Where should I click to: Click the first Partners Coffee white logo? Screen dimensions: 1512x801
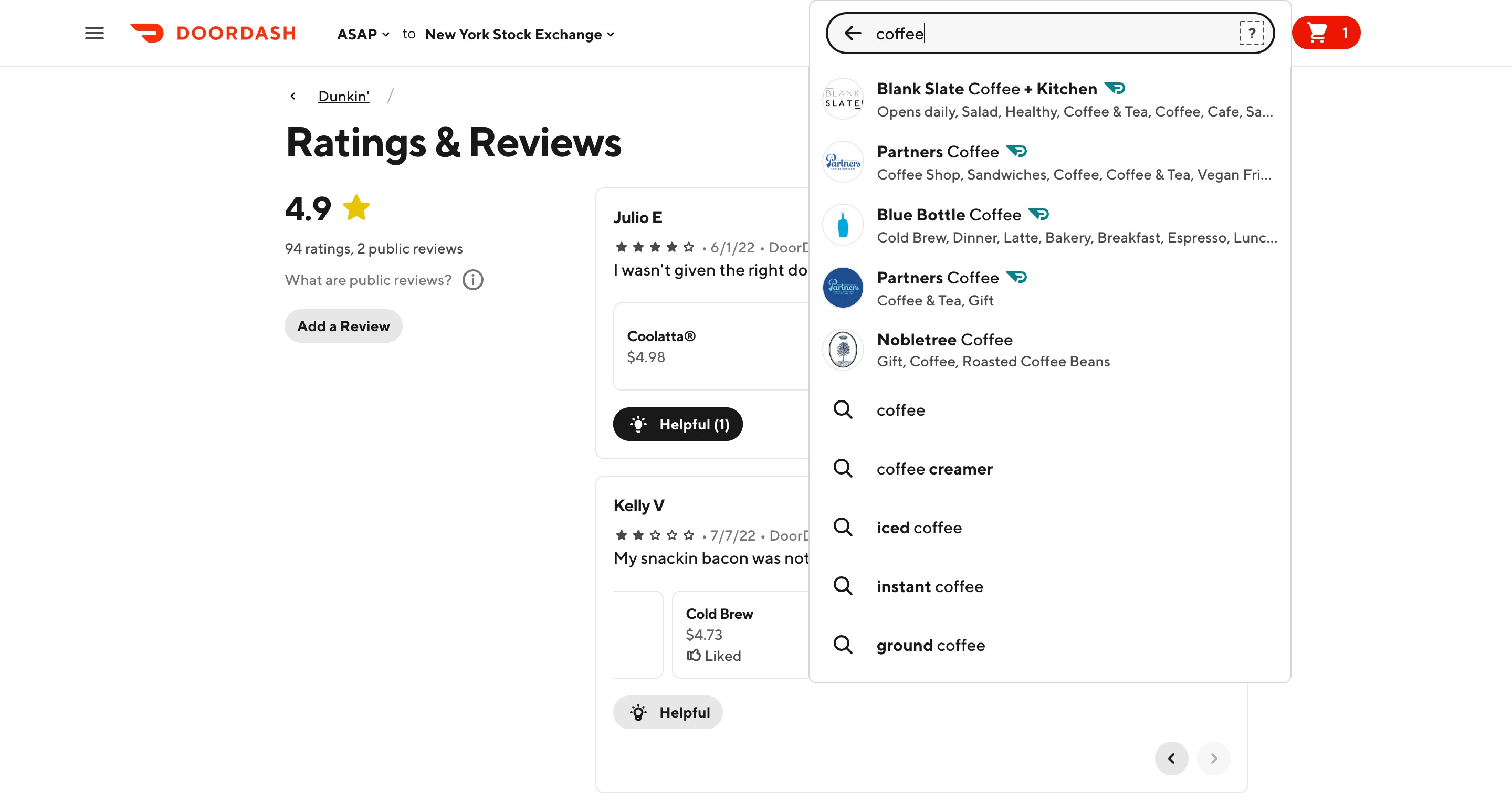pyautogui.click(x=843, y=162)
